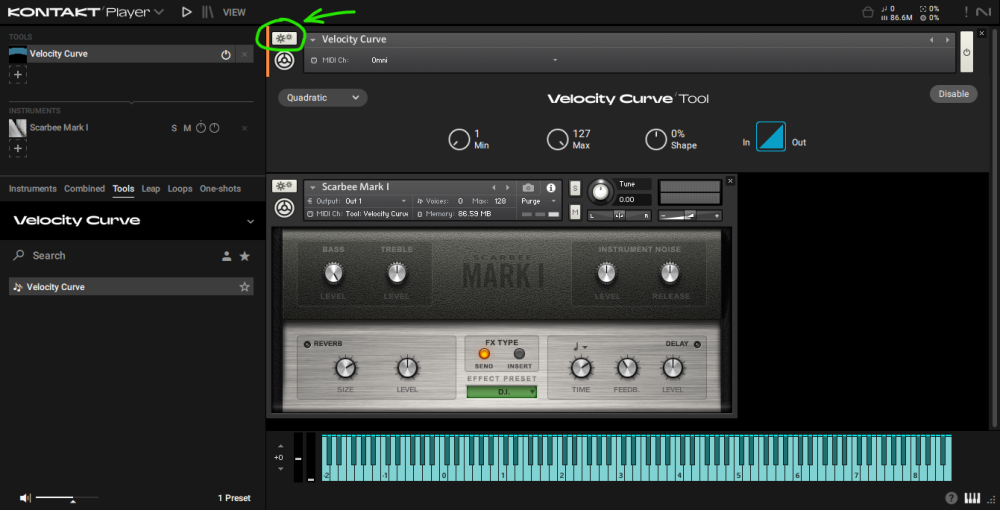Remove Velocity Curve from the Tools list

point(244,55)
